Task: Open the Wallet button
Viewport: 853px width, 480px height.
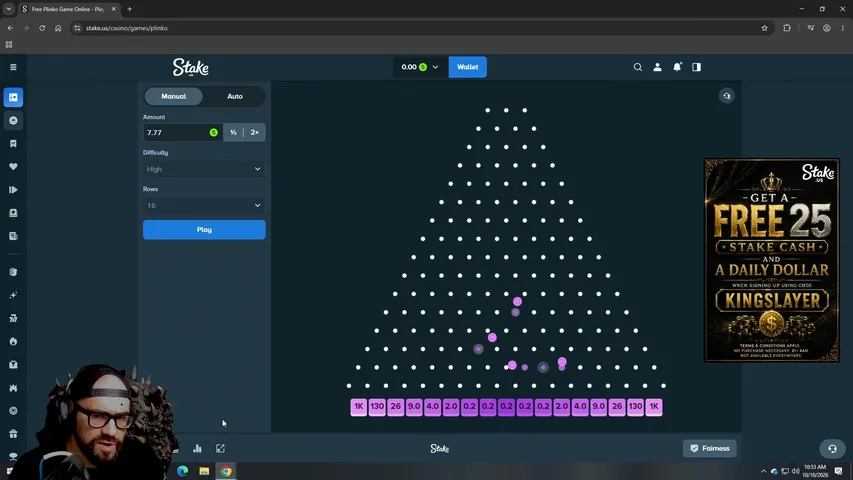Action: pyautogui.click(x=467, y=67)
